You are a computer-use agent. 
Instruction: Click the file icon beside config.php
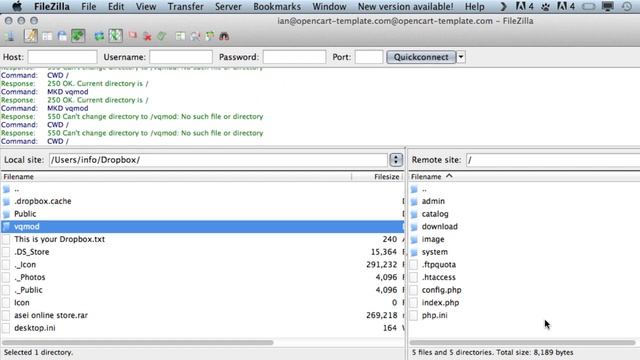414,290
